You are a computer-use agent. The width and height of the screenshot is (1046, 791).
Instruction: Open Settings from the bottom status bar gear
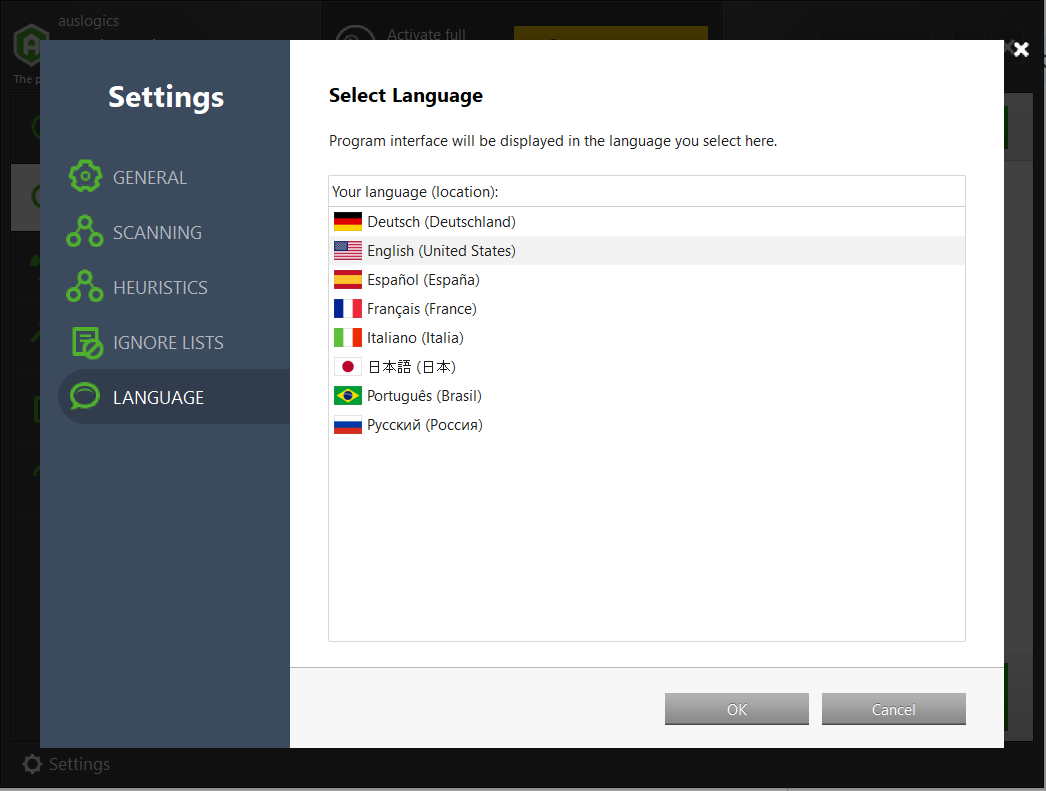[x=33, y=764]
